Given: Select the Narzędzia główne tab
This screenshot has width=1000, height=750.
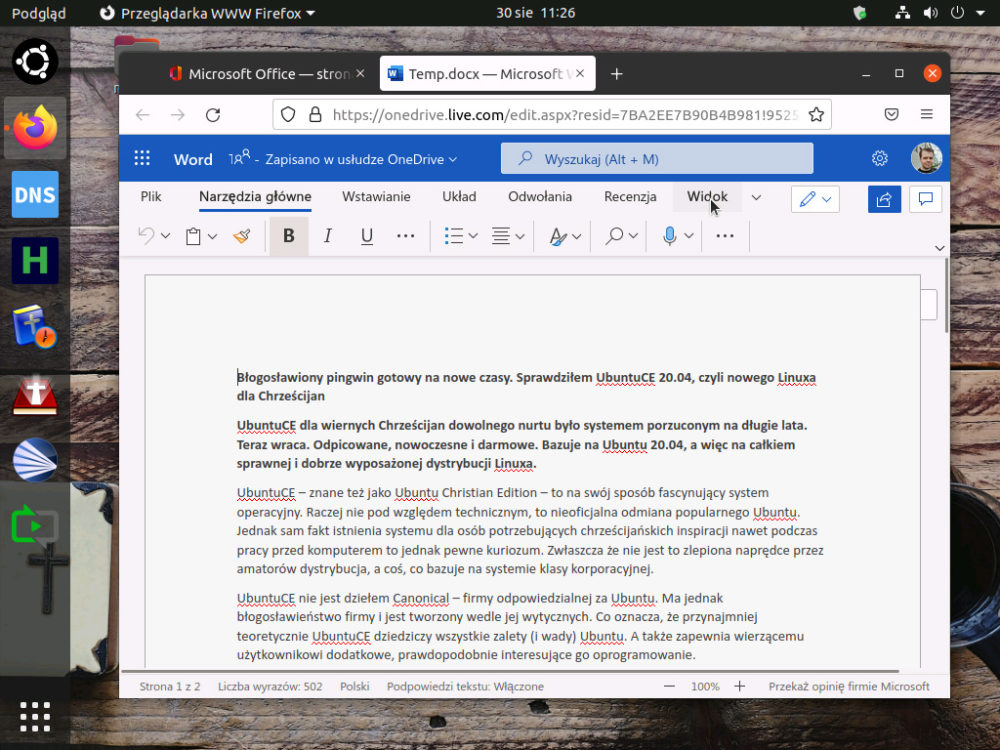Looking at the screenshot, I should 255,196.
